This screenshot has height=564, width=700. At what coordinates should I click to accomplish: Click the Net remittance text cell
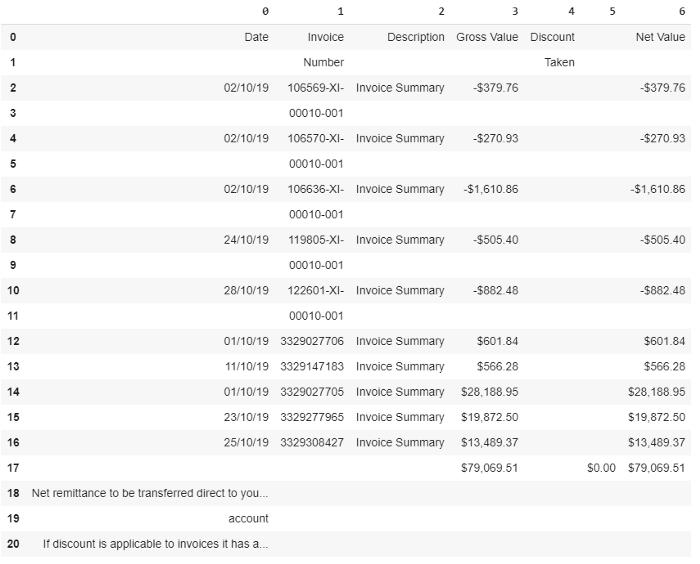pyautogui.click(x=150, y=493)
